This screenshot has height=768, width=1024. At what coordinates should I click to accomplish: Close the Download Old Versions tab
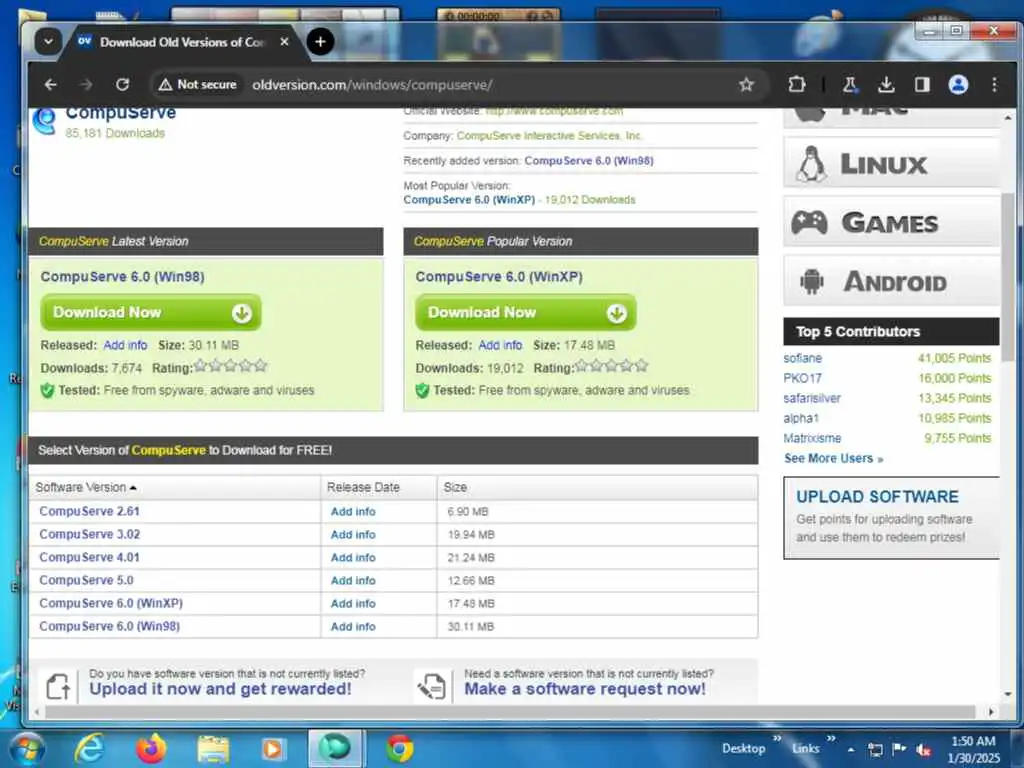click(x=284, y=42)
